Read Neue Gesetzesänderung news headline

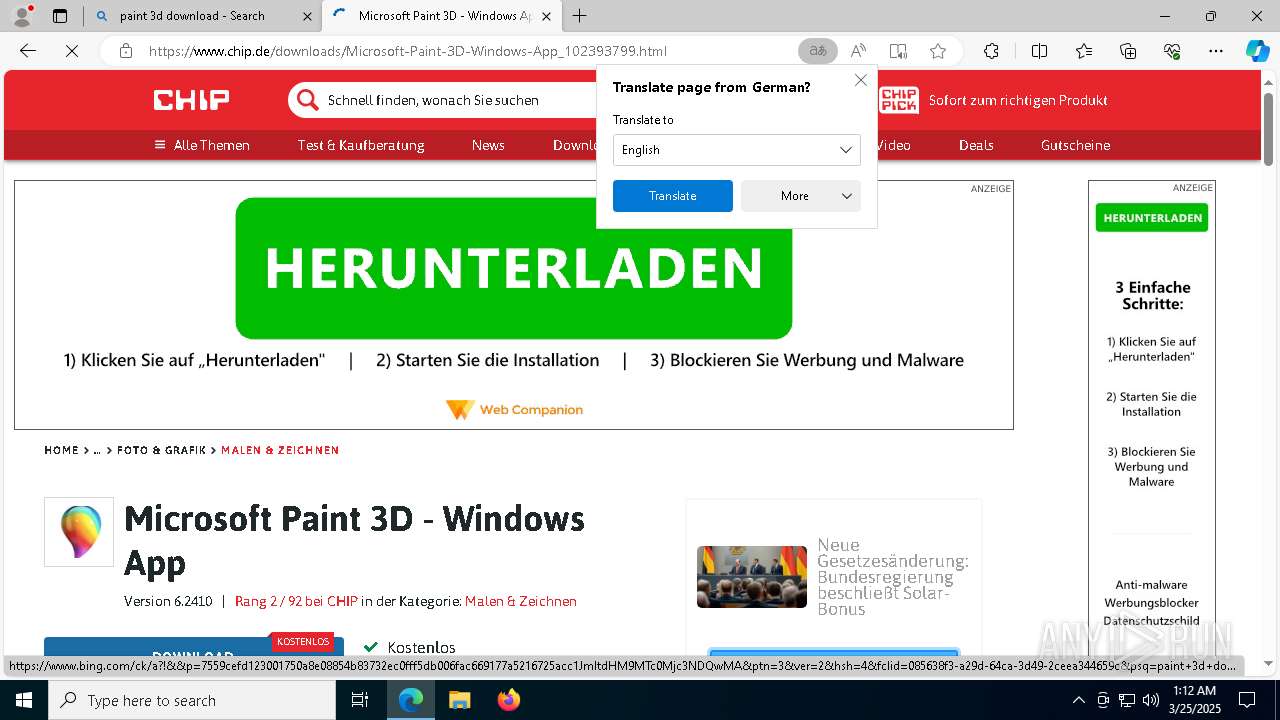tap(893, 577)
